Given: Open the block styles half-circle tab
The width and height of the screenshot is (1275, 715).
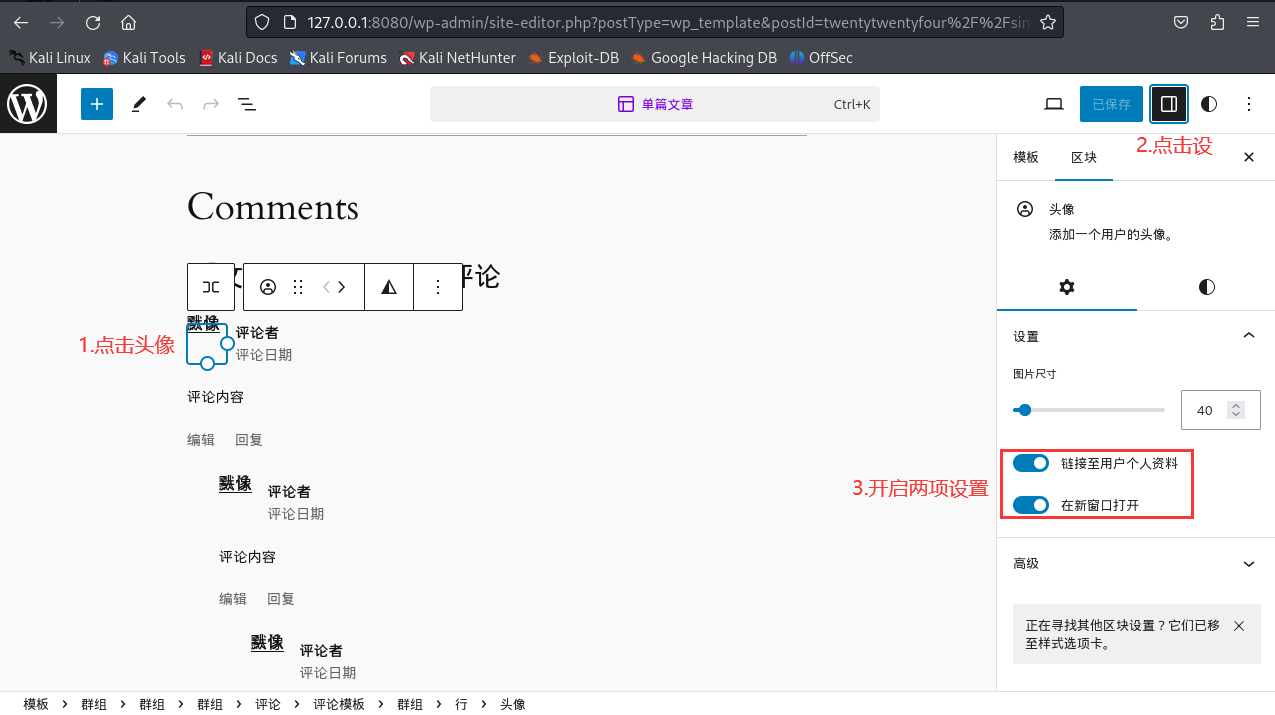Looking at the screenshot, I should pyautogui.click(x=1207, y=287).
